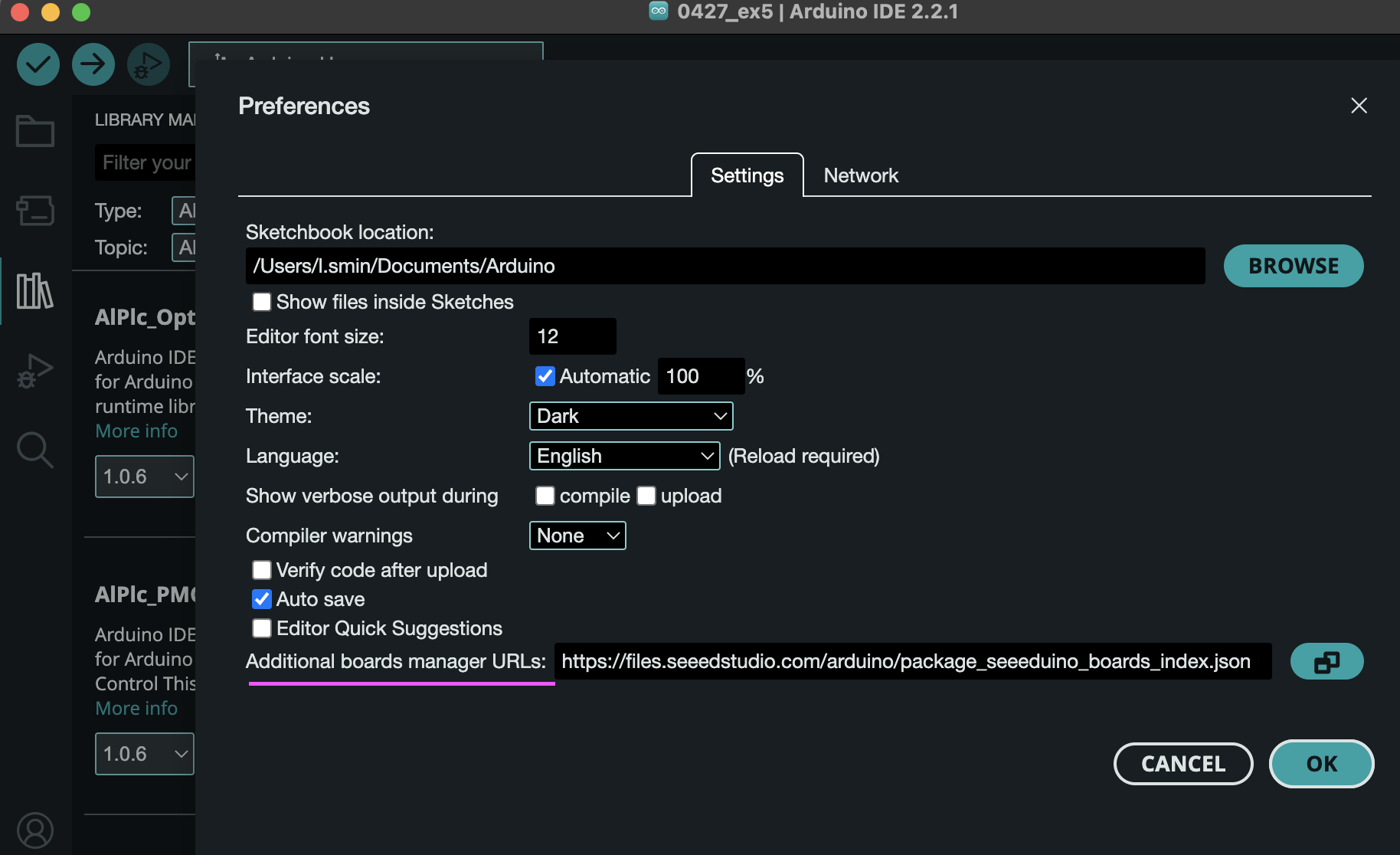This screenshot has height=855, width=1400.
Task: Open the Boards Manager sidebar icon
Action: (35, 210)
